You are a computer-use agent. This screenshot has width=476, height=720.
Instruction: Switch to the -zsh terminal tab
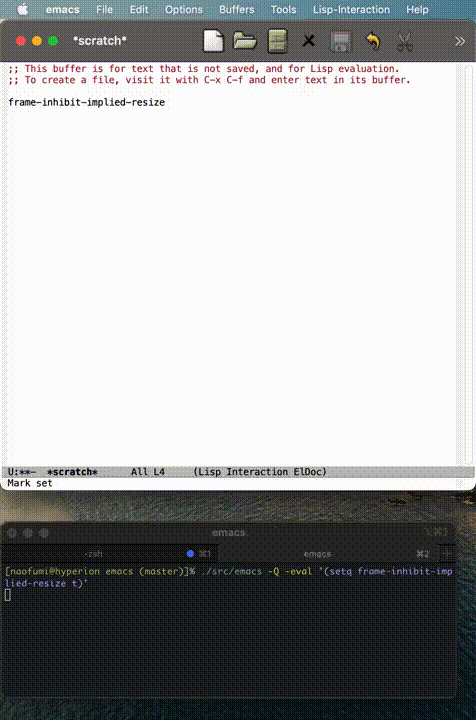(109, 554)
